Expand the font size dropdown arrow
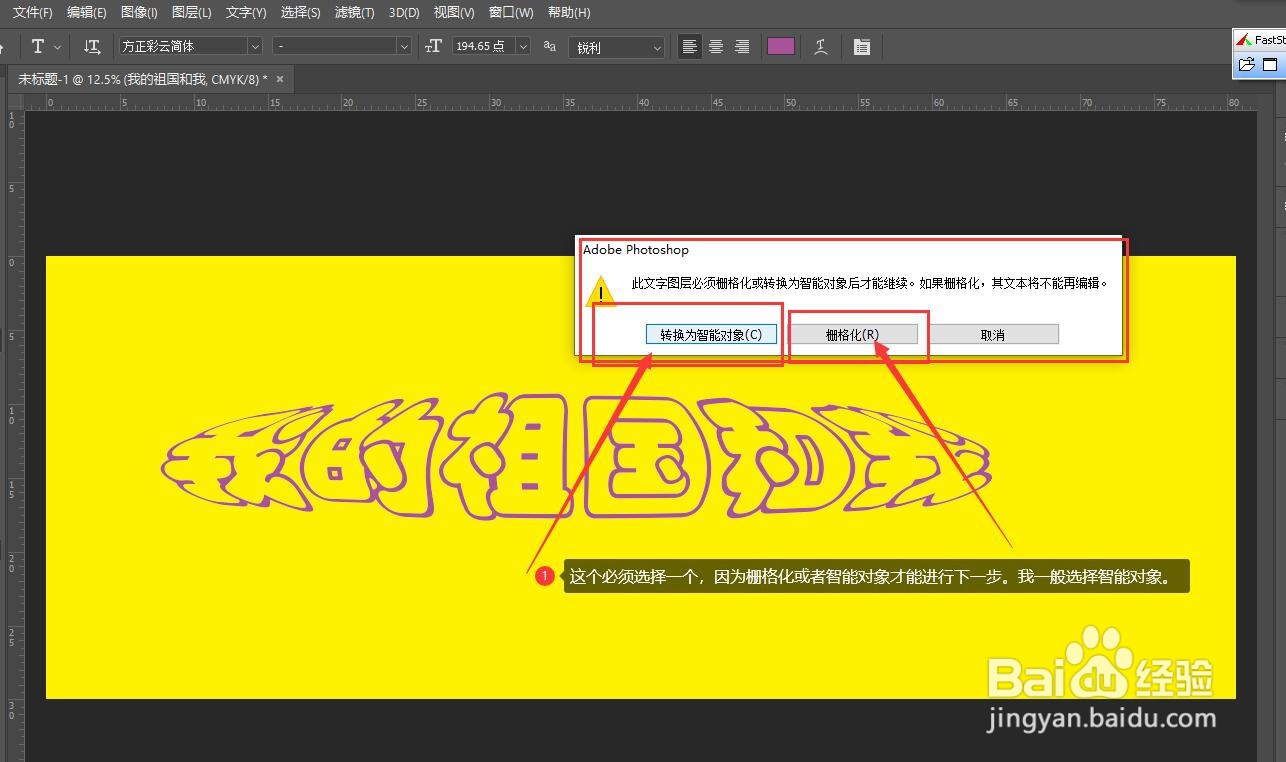 pyautogui.click(x=525, y=46)
